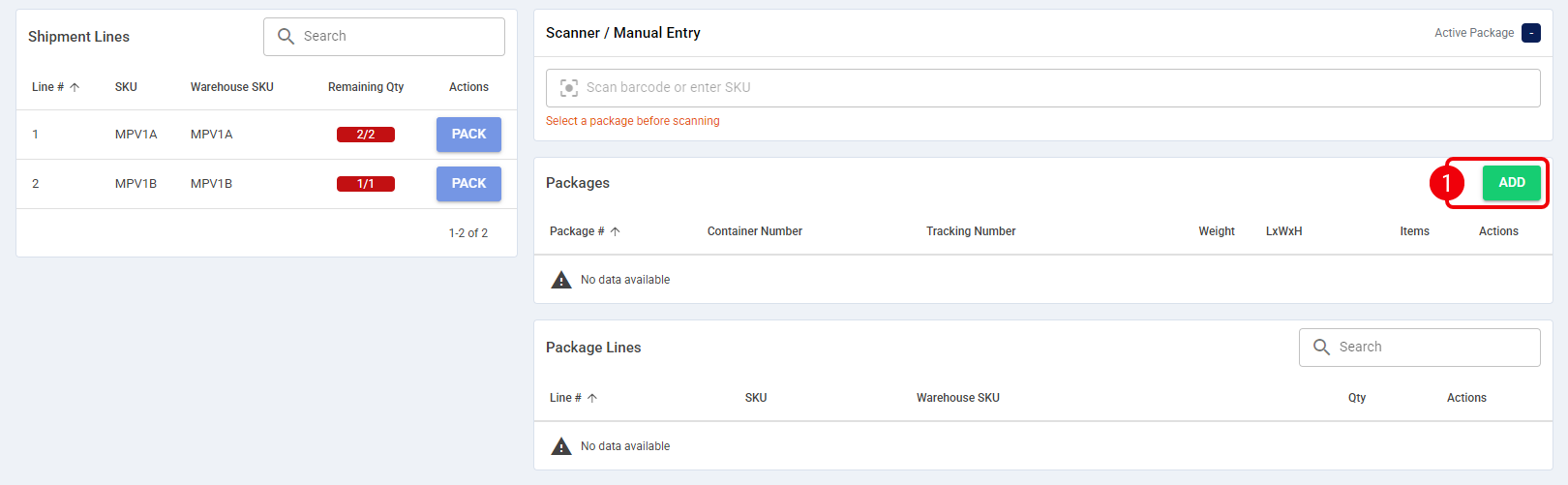The height and width of the screenshot is (485, 1568).
Task: Focus the Shipment Lines search field
Action: pyautogui.click(x=384, y=37)
